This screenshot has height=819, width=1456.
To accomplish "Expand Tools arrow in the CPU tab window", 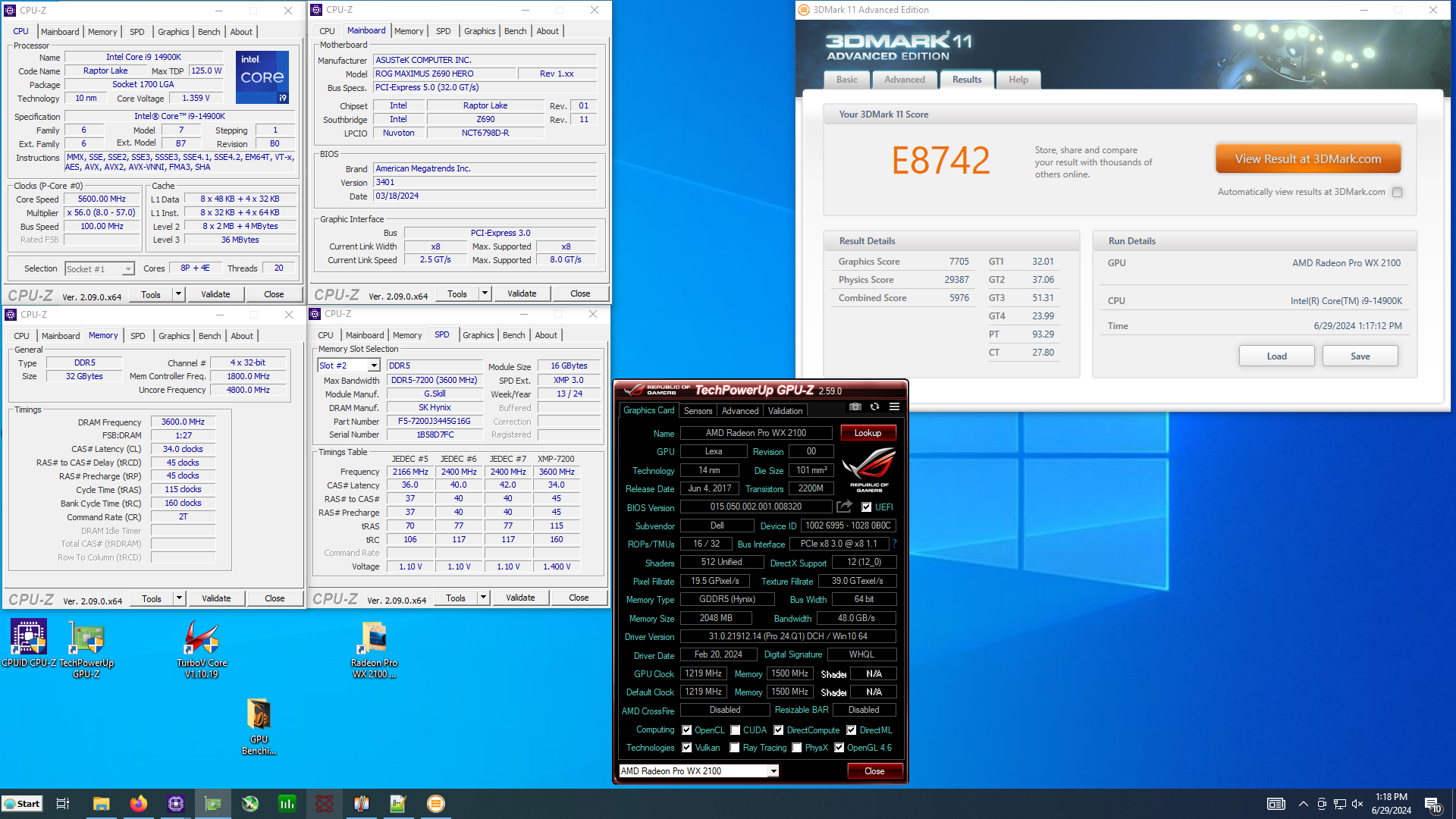I will tap(178, 294).
